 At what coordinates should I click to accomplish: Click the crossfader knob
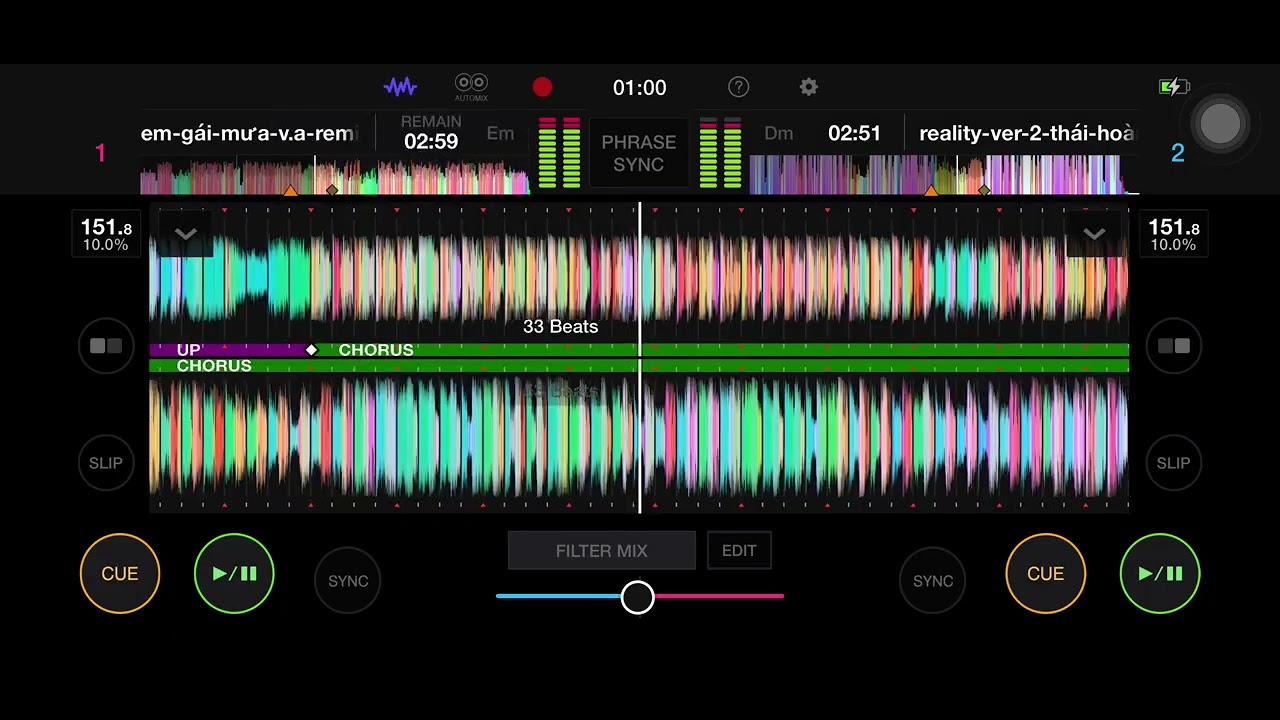click(638, 597)
